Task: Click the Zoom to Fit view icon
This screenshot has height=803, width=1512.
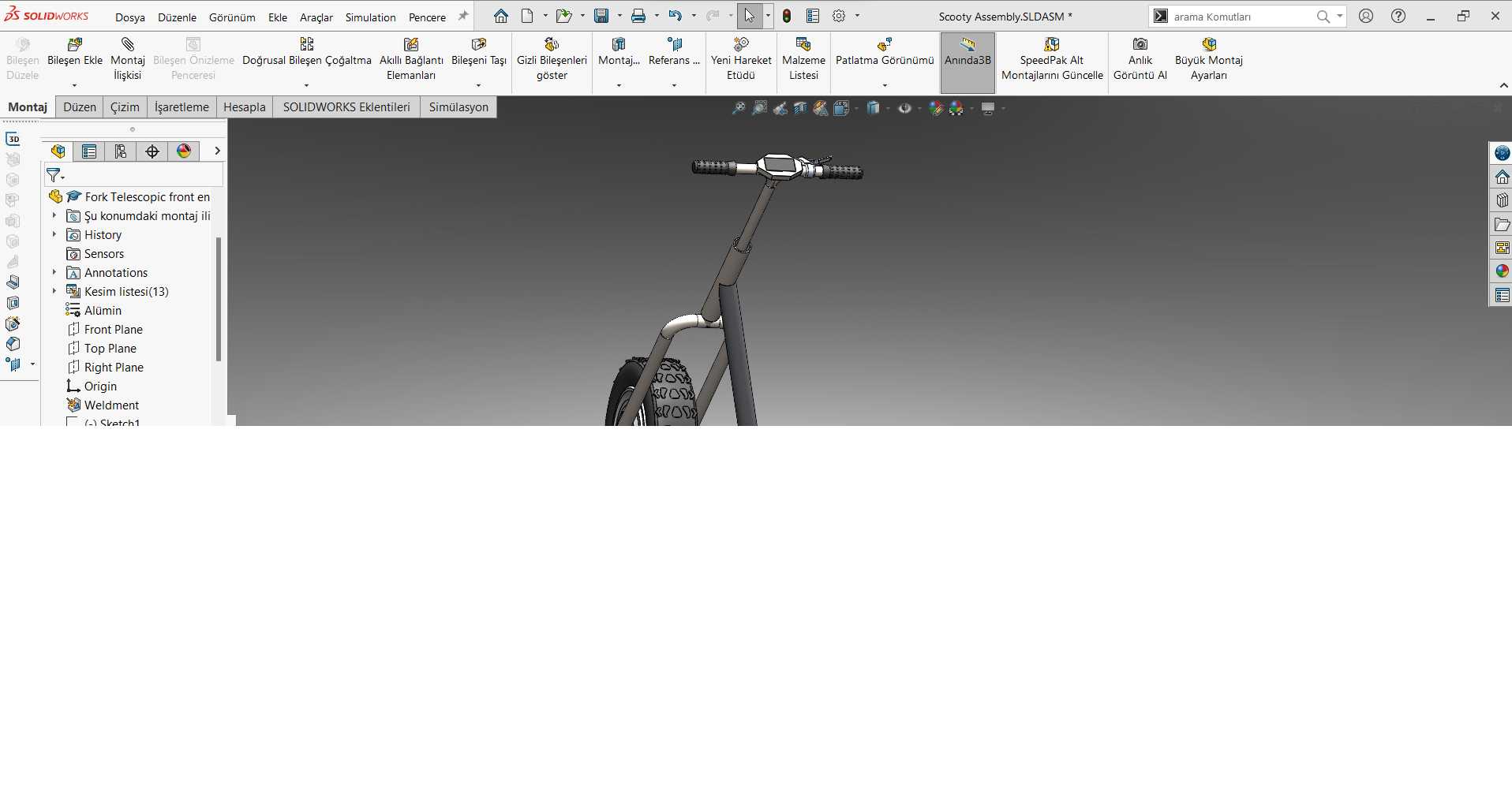Action: point(739,108)
